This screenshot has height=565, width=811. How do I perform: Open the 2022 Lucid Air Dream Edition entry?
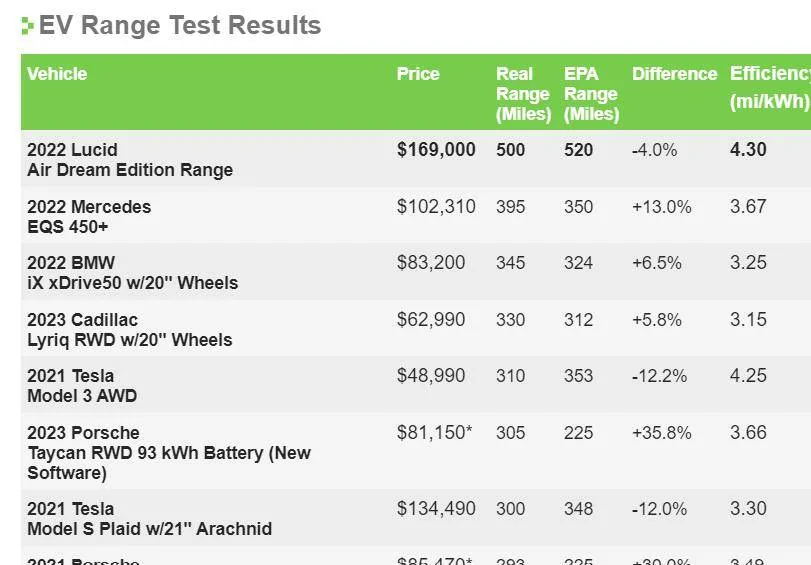point(130,160)
